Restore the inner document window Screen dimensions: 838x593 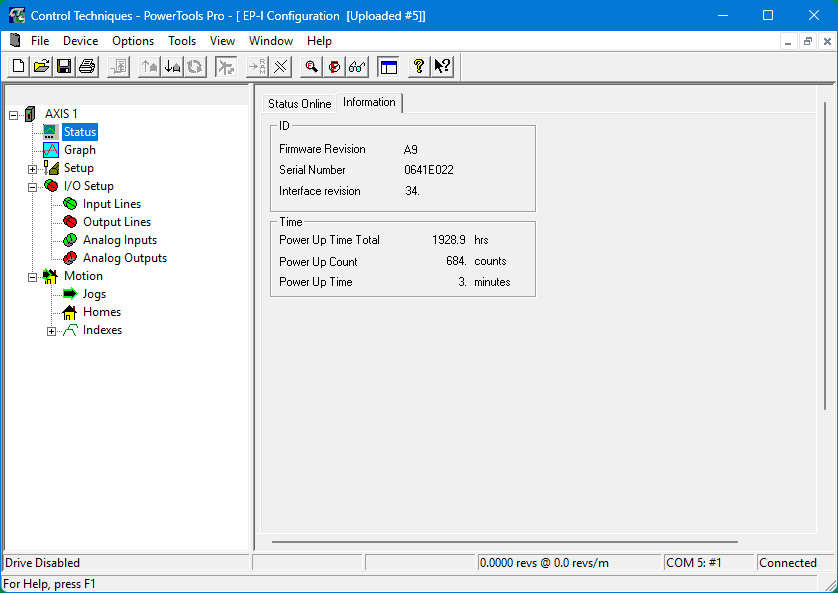tap(808, 41)
